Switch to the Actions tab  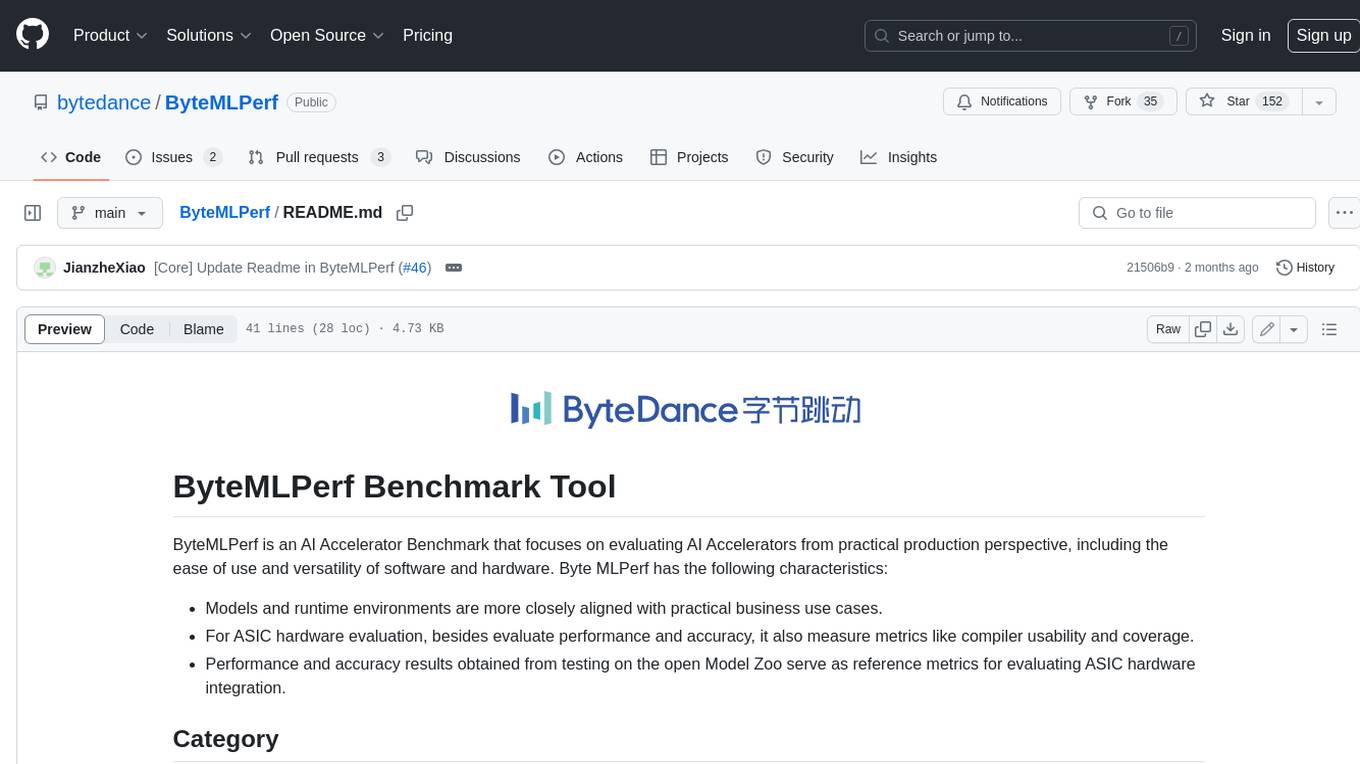tap(586, 157)
